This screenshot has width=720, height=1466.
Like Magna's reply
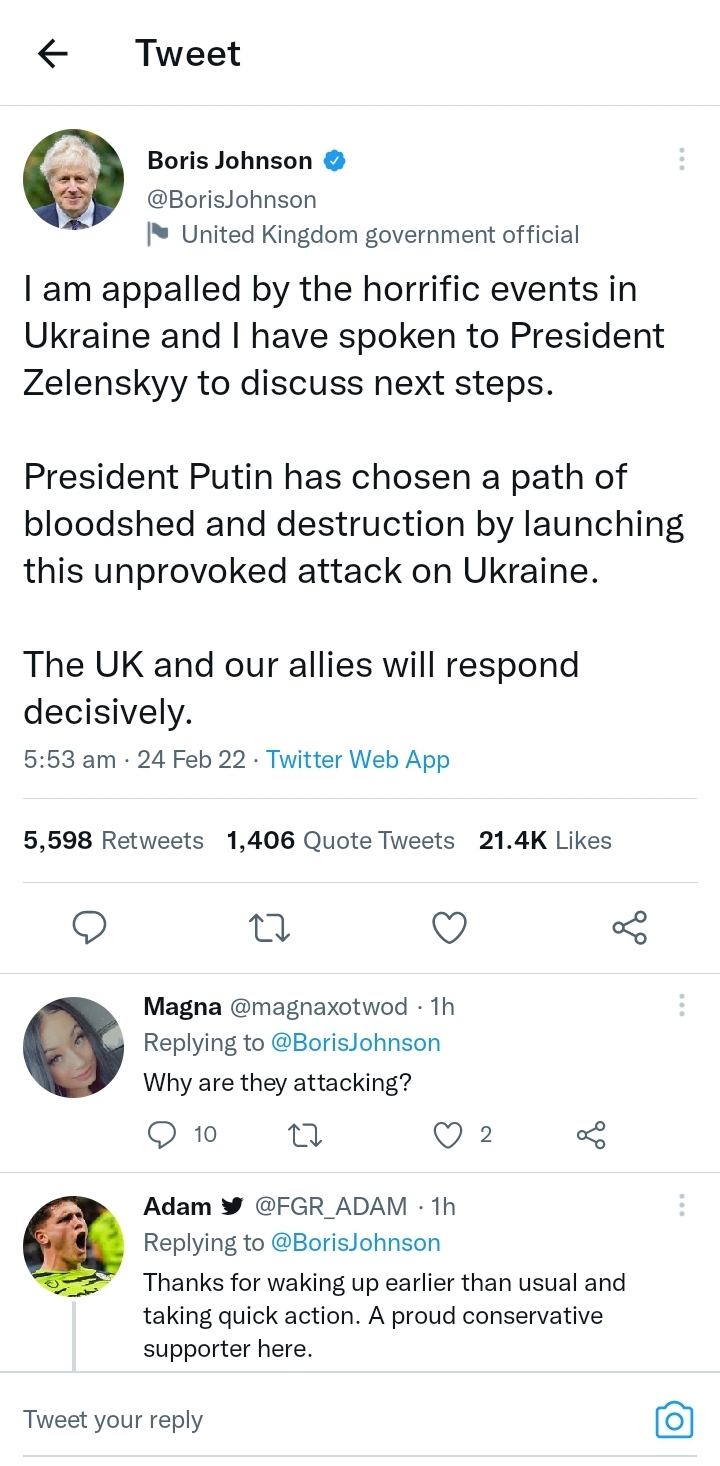pos(449,1134)
